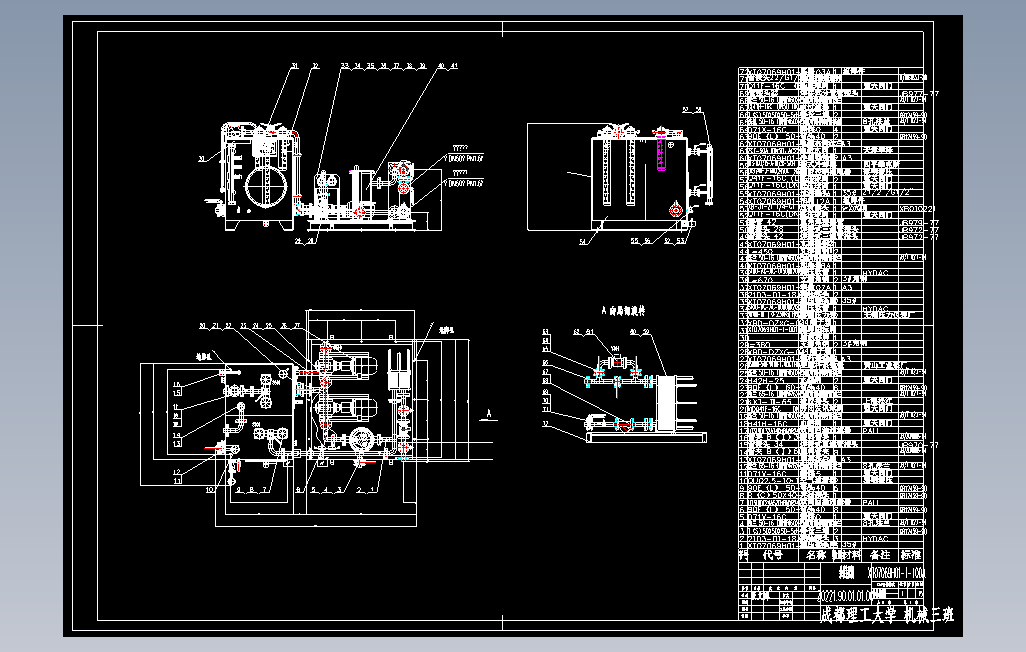
Task: Click the 备注 column header in parts list
Action: (880, 554)
